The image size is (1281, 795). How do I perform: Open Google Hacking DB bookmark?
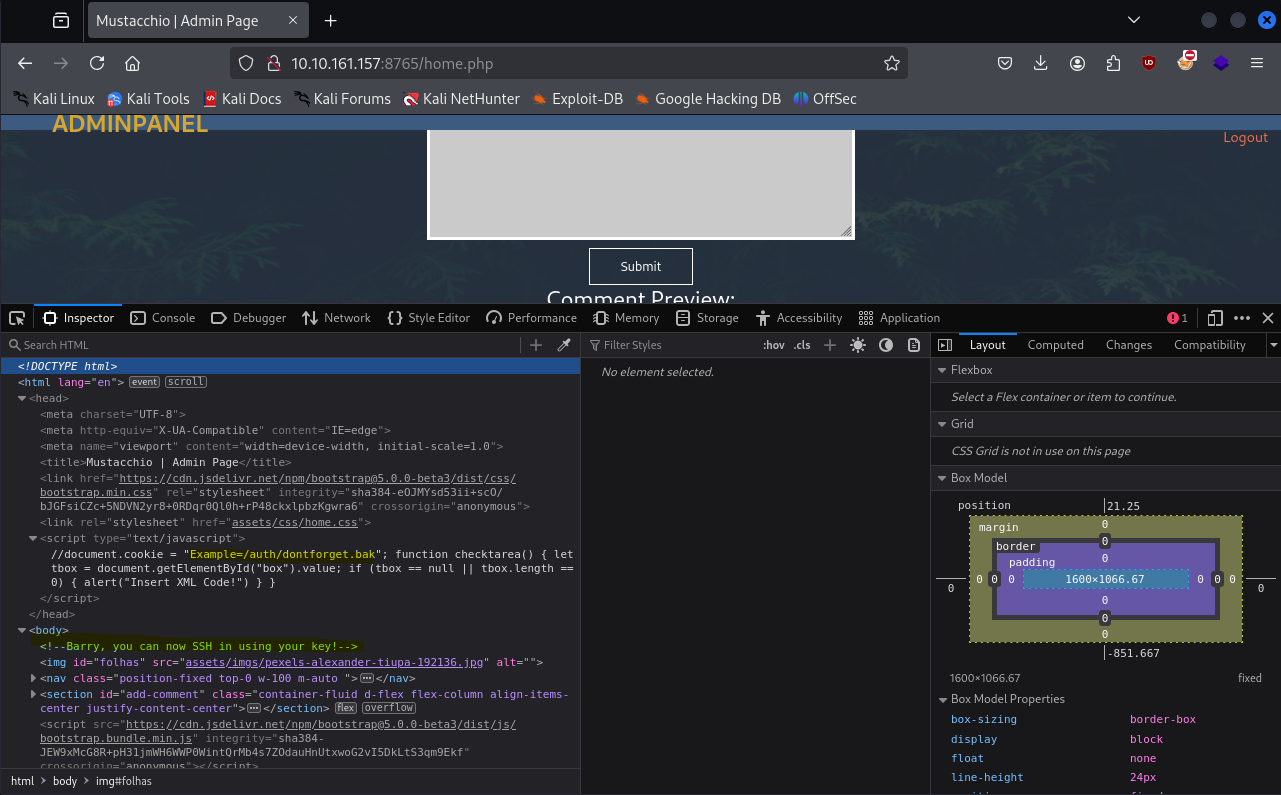coord(707,99)
